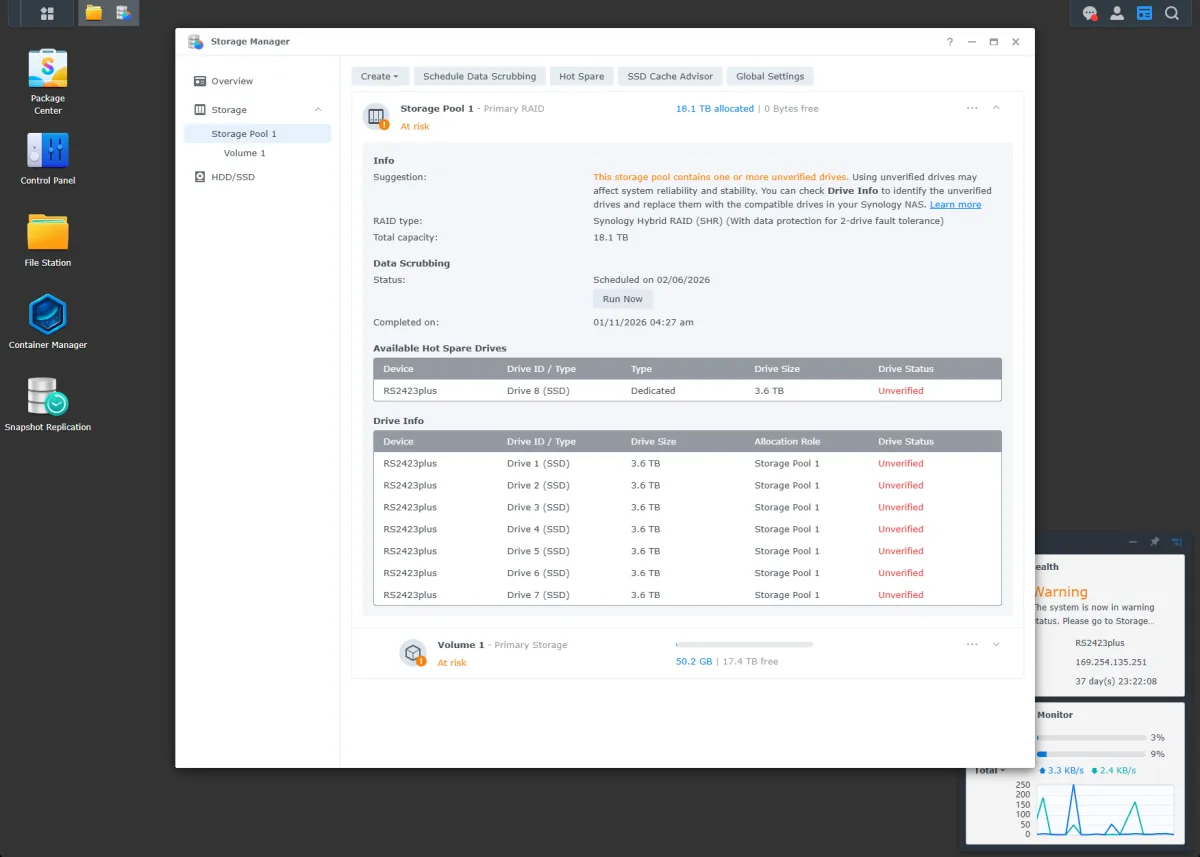Image resolution: width=1200 pixels, height=857 pixels.
Task: Open the desktop search magnifier
Action: [x=1171, y=13]
